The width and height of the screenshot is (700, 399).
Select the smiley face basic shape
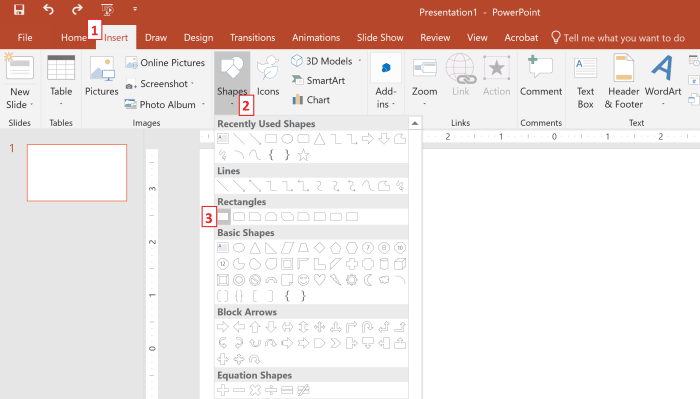303,280
